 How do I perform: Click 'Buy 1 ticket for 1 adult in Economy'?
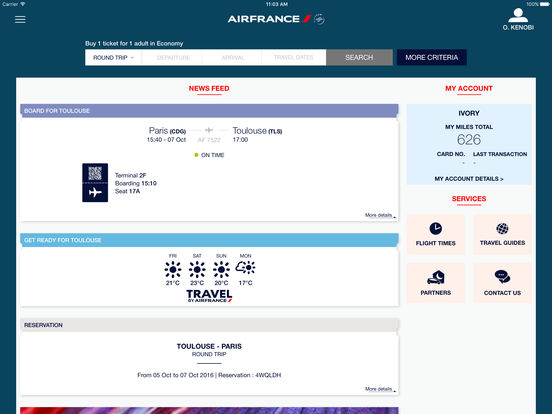click(134, 44)
